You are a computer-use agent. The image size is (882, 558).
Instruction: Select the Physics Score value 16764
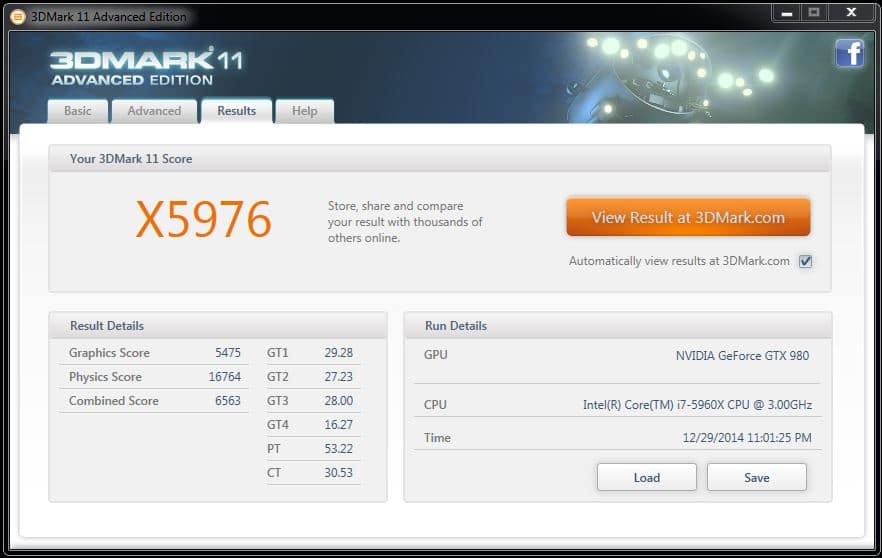(224, 377)
